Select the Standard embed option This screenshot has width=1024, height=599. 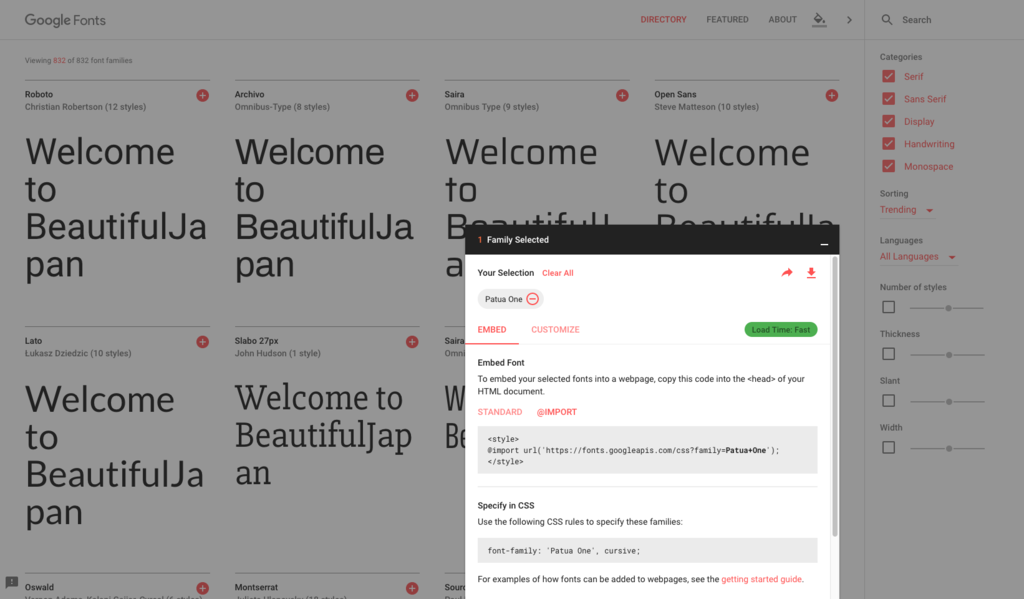(500, 412)
